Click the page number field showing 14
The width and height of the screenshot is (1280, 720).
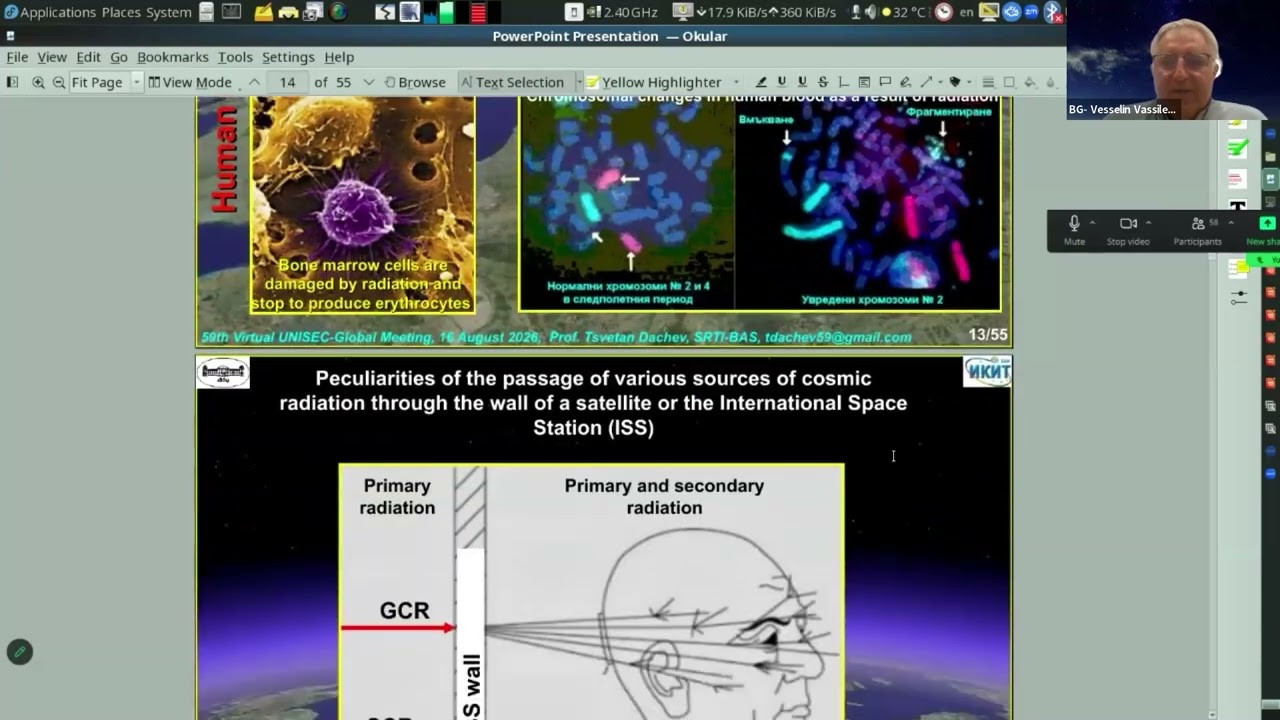[287, 82]
